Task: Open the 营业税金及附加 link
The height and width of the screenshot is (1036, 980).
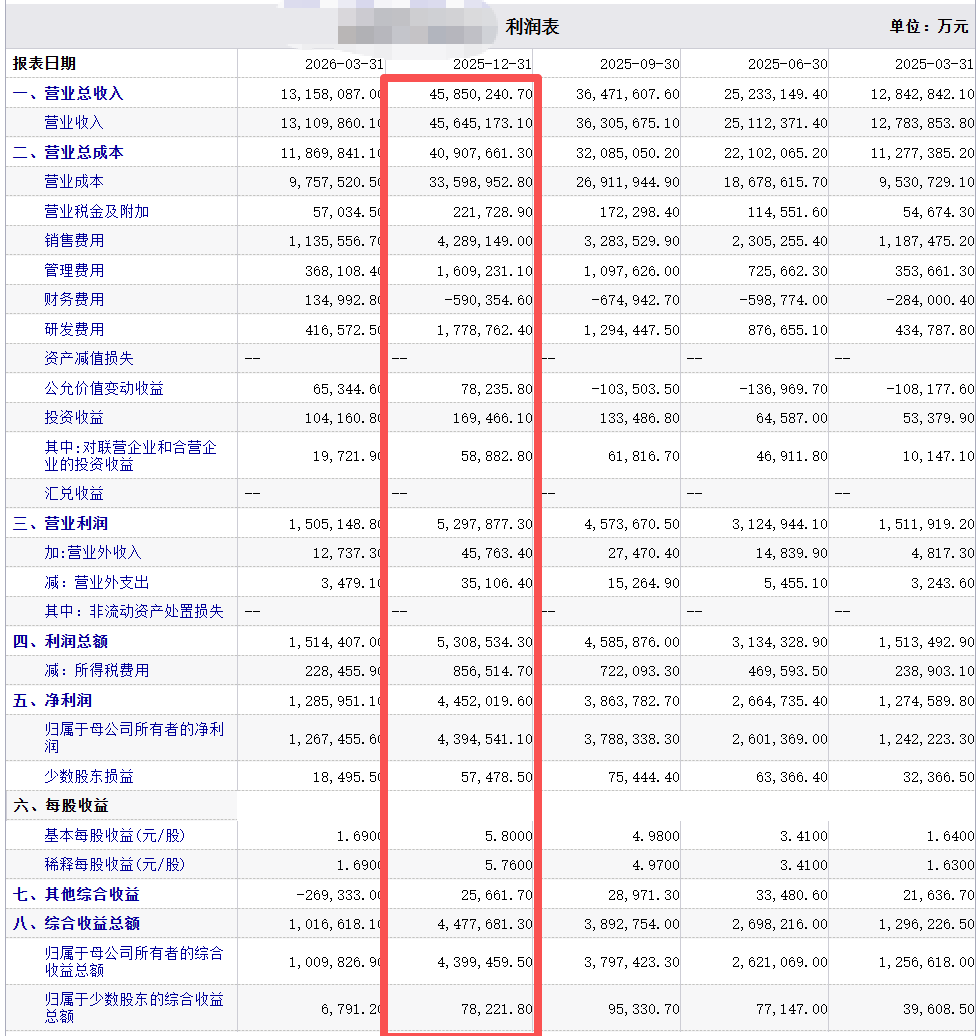Action: pos(96,211)
